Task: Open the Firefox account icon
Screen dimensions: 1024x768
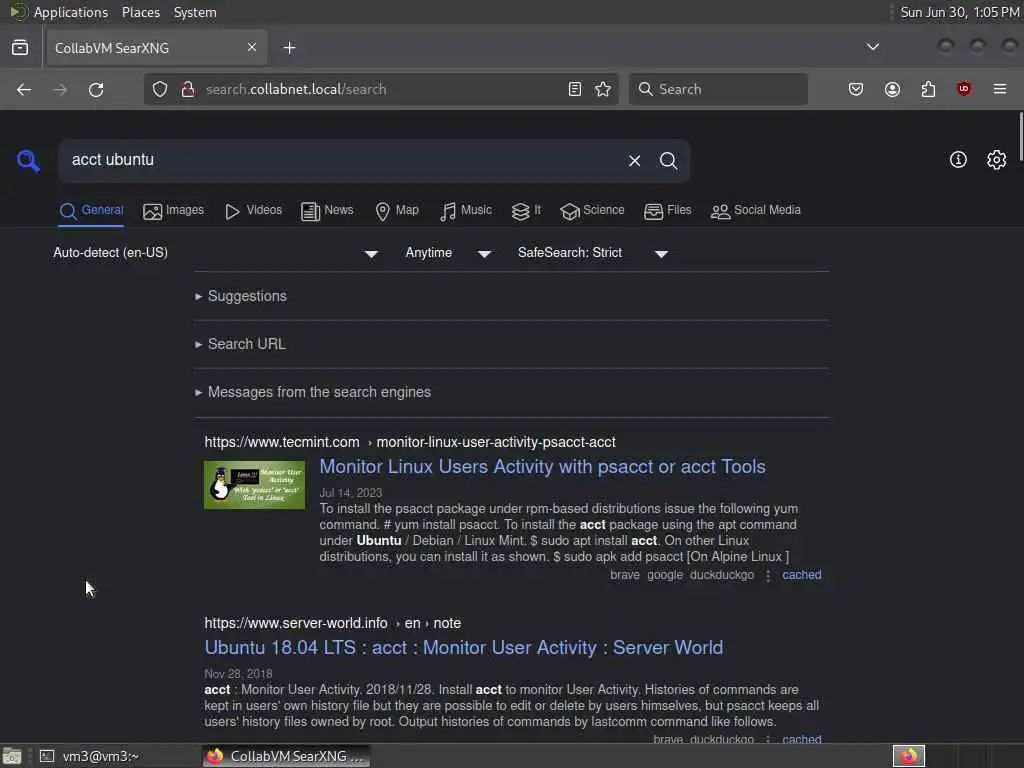Action: coord(892,89)
